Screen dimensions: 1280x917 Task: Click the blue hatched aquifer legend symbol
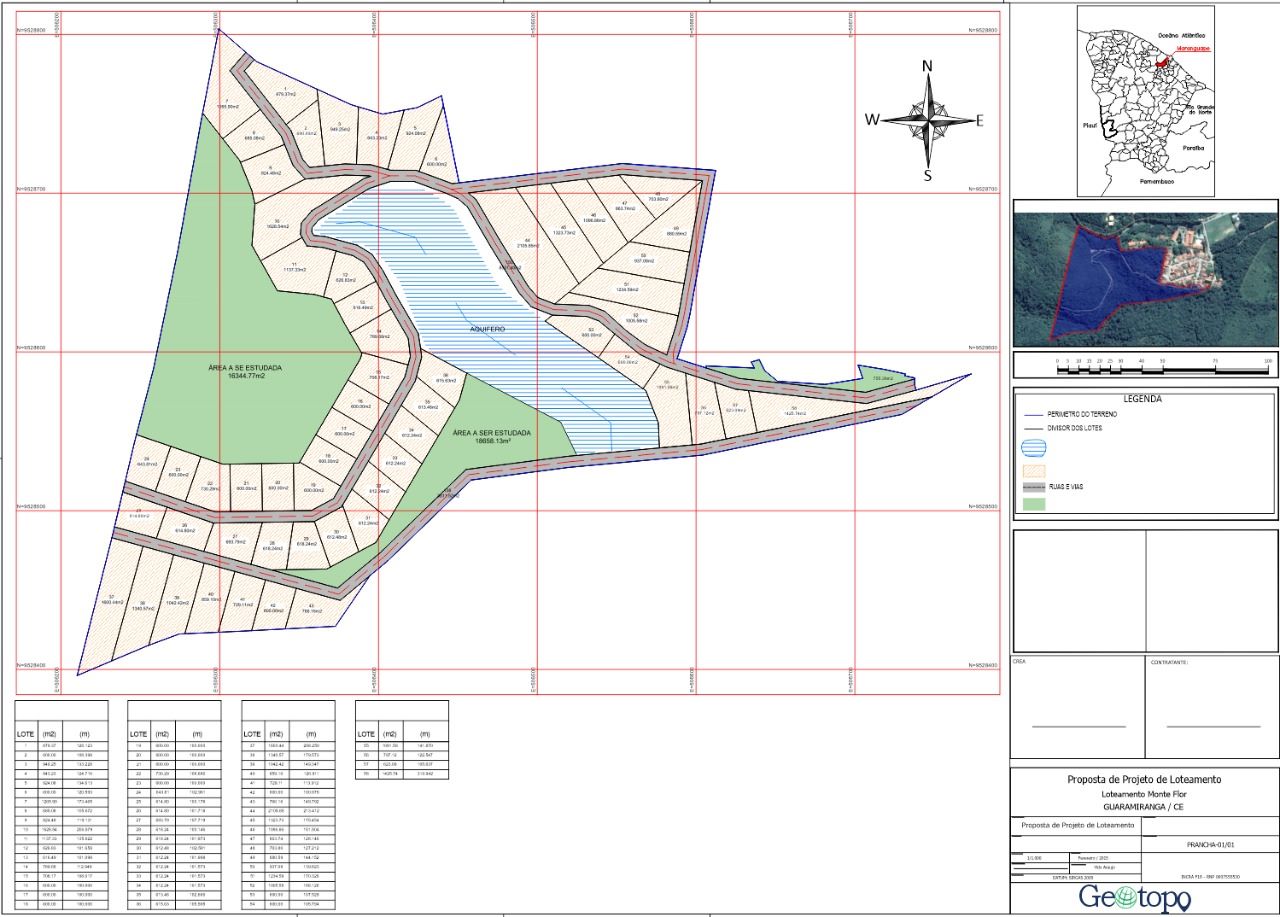1035,447
